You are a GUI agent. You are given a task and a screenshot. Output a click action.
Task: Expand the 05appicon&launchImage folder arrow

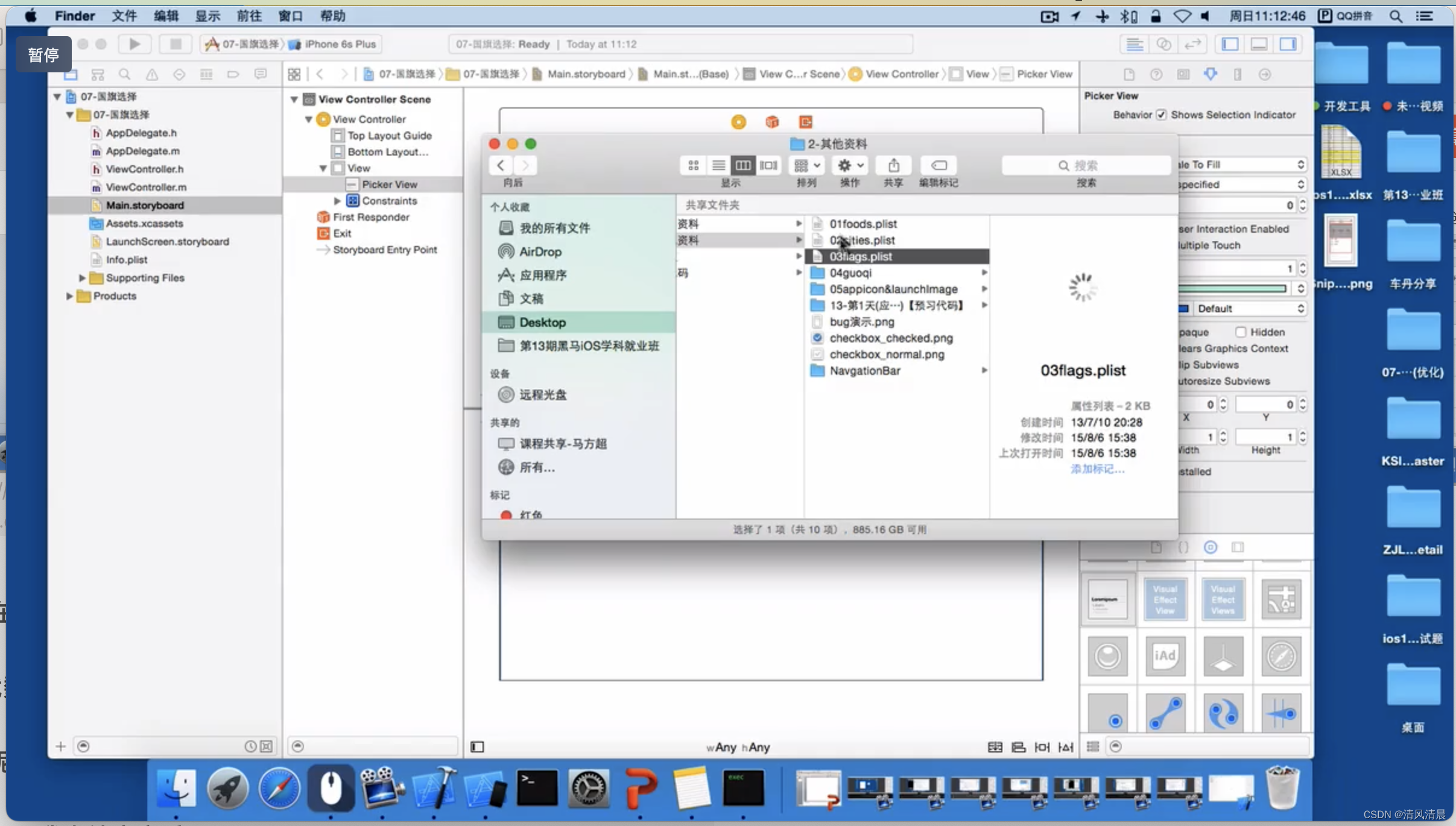click(x=983, y=289)
